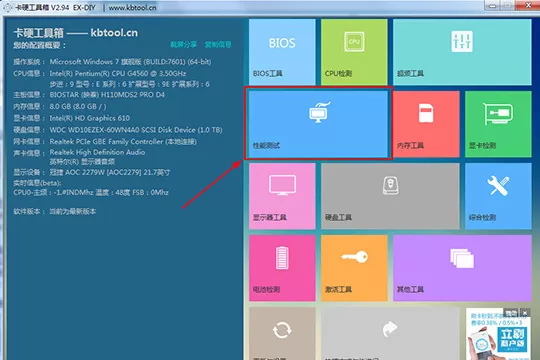Open 超频工具 overclocking sliders tile
The height and width of the screenshot is (360, 540).
click(x=462, y=52)
